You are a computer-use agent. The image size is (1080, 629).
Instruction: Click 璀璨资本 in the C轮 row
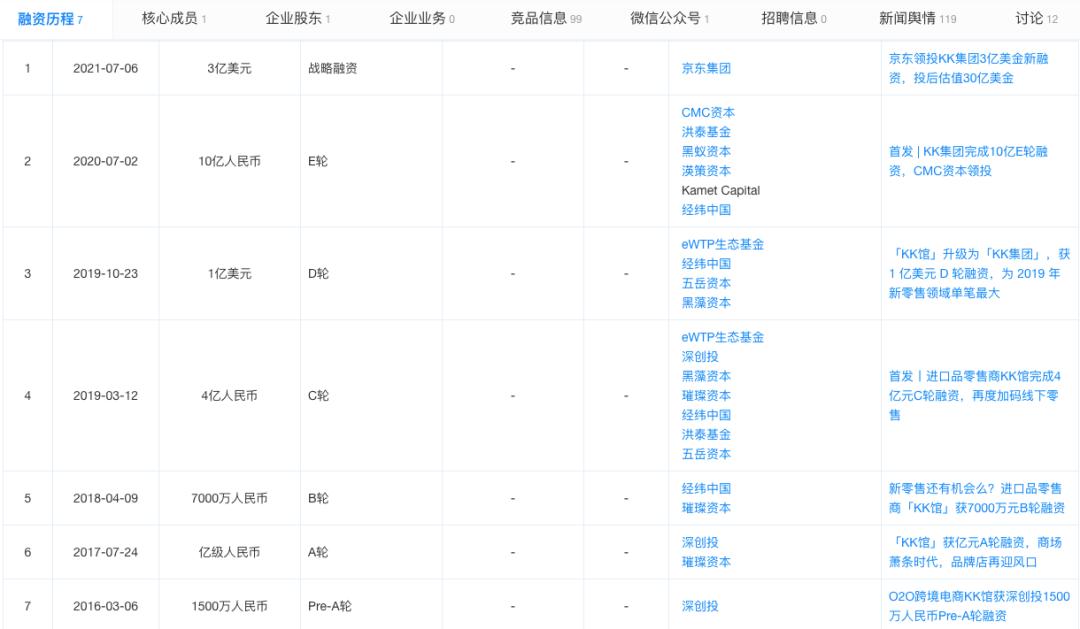click(706, 395)
